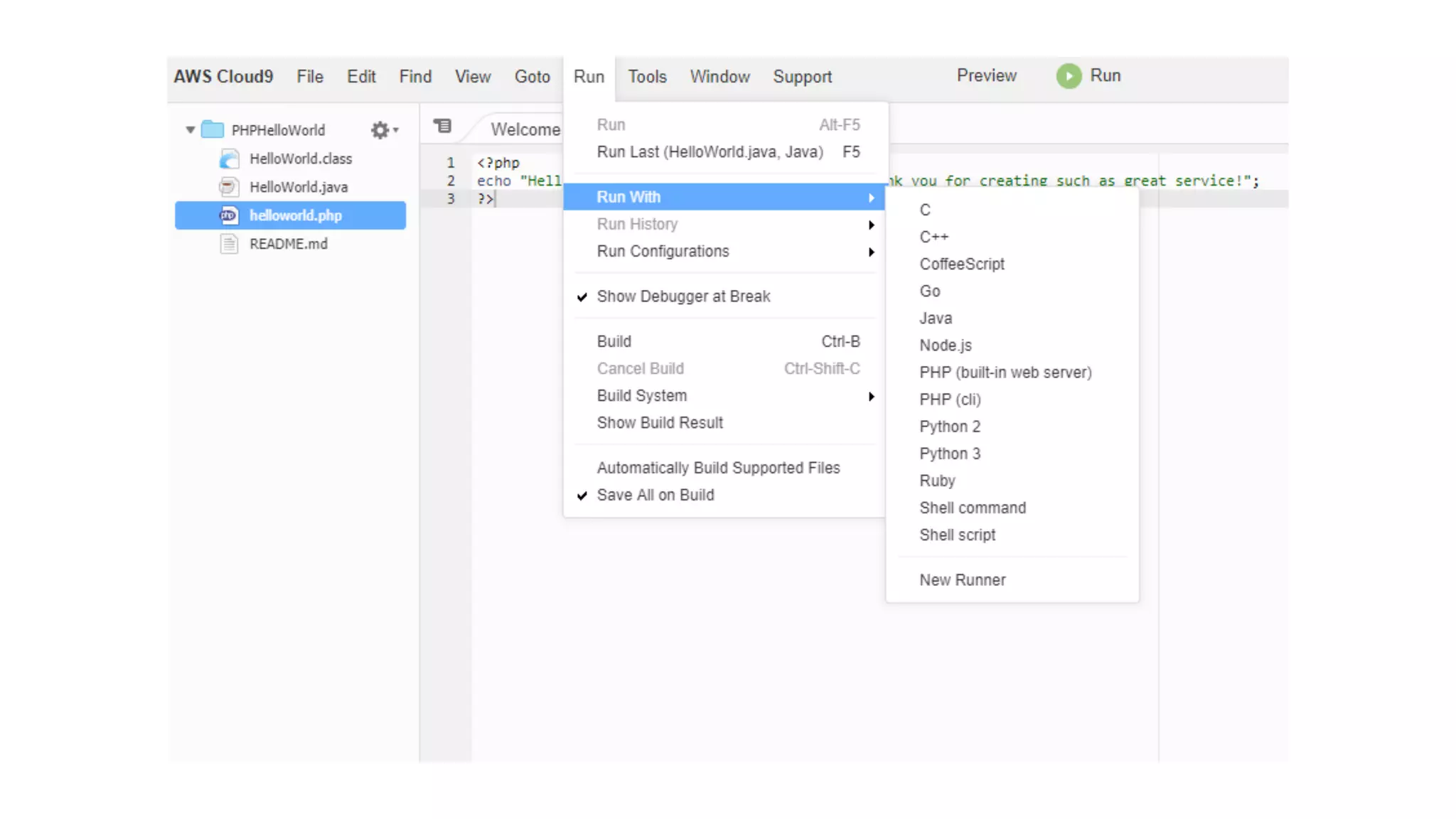Click the helloworld.php file icon

point(228,215)
